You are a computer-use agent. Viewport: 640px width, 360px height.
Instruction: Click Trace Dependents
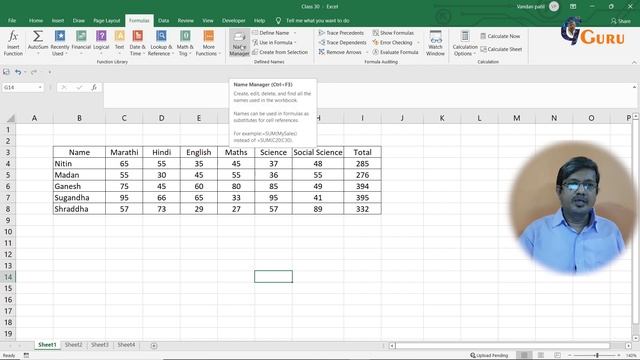point(342,42)
